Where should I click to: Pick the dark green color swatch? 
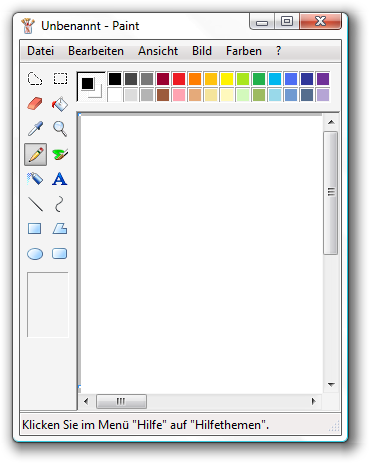(259, 79)
